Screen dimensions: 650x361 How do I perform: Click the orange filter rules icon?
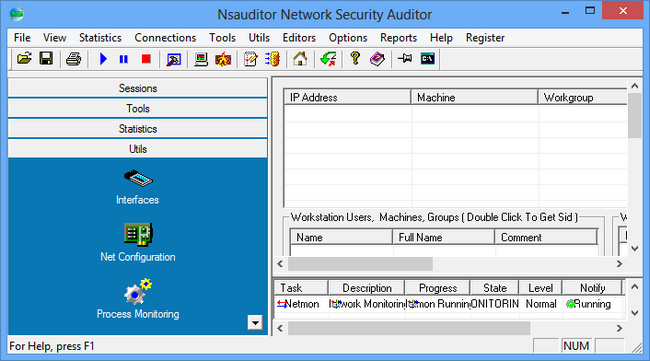click(273, 59)
